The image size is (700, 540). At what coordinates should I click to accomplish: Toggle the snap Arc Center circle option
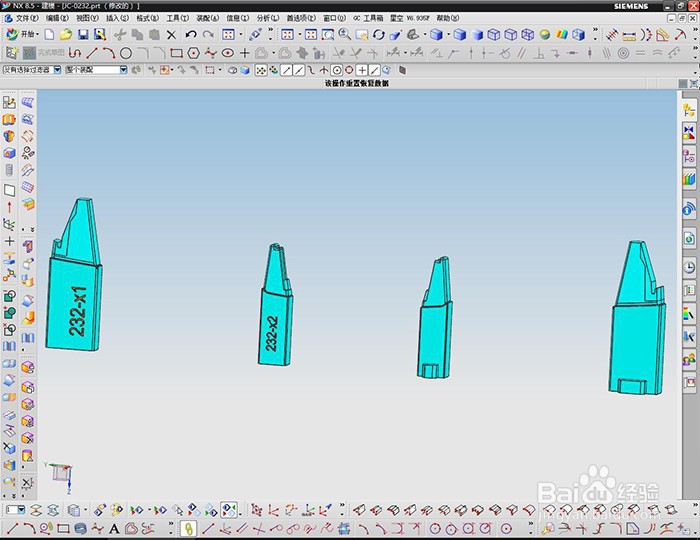click(x=337, y=70)
